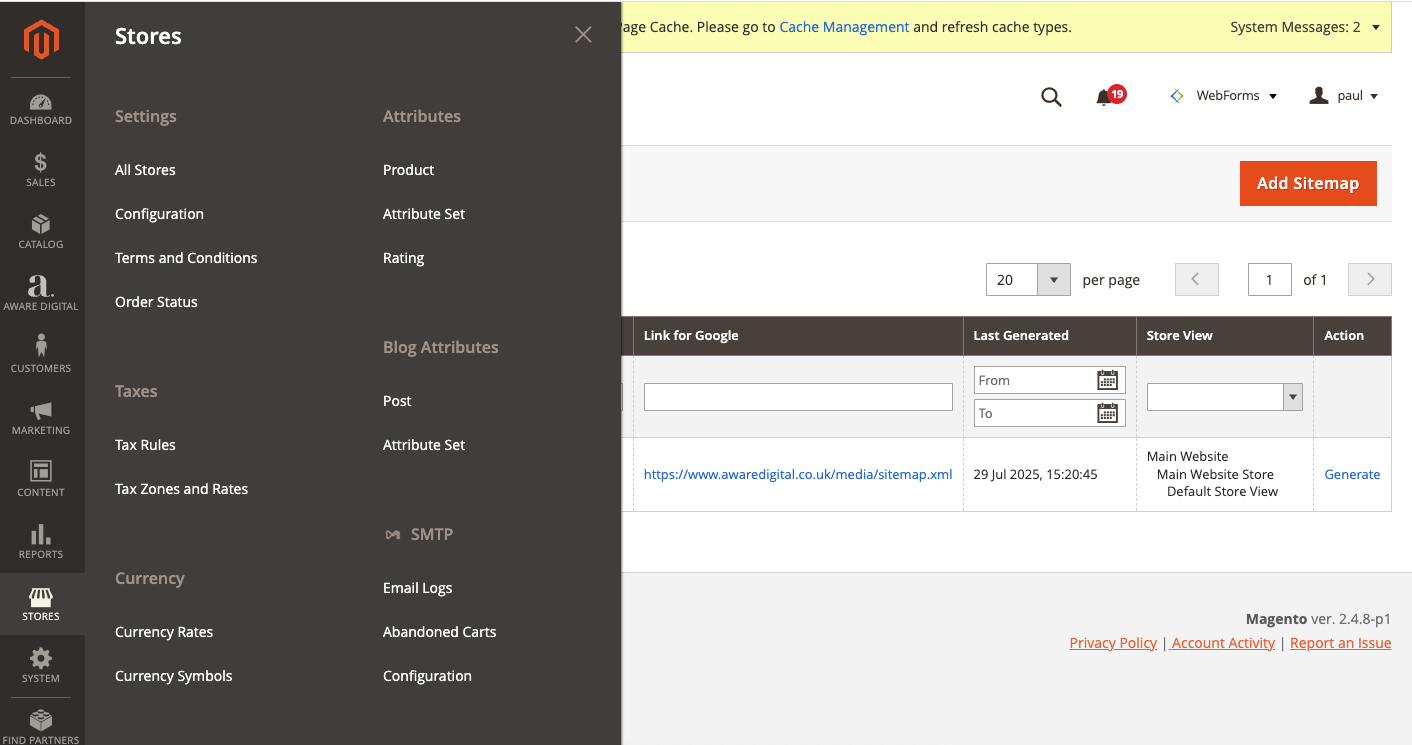
Task: Click the Add Sitemap button
Action: pos(1308,183)
